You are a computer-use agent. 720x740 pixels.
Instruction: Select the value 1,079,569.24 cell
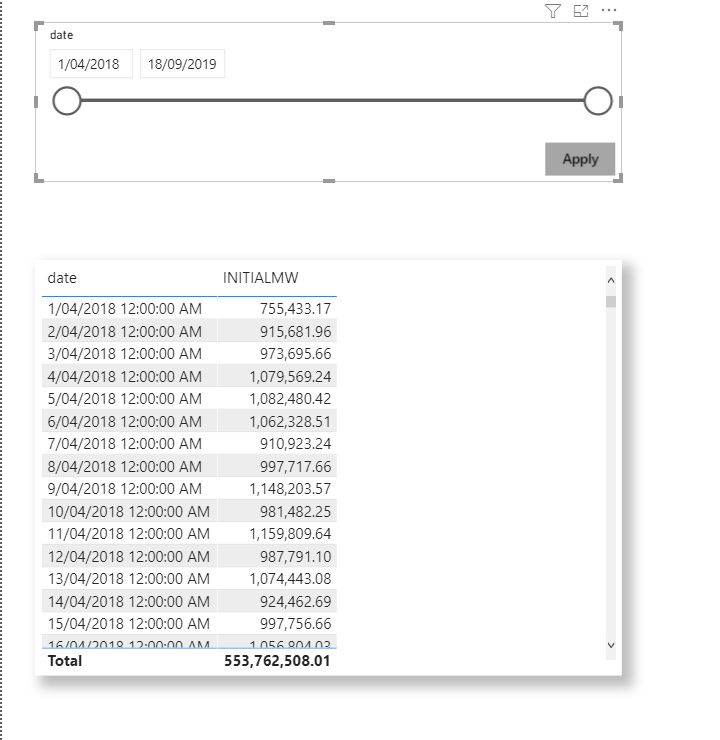pos(290,376)
